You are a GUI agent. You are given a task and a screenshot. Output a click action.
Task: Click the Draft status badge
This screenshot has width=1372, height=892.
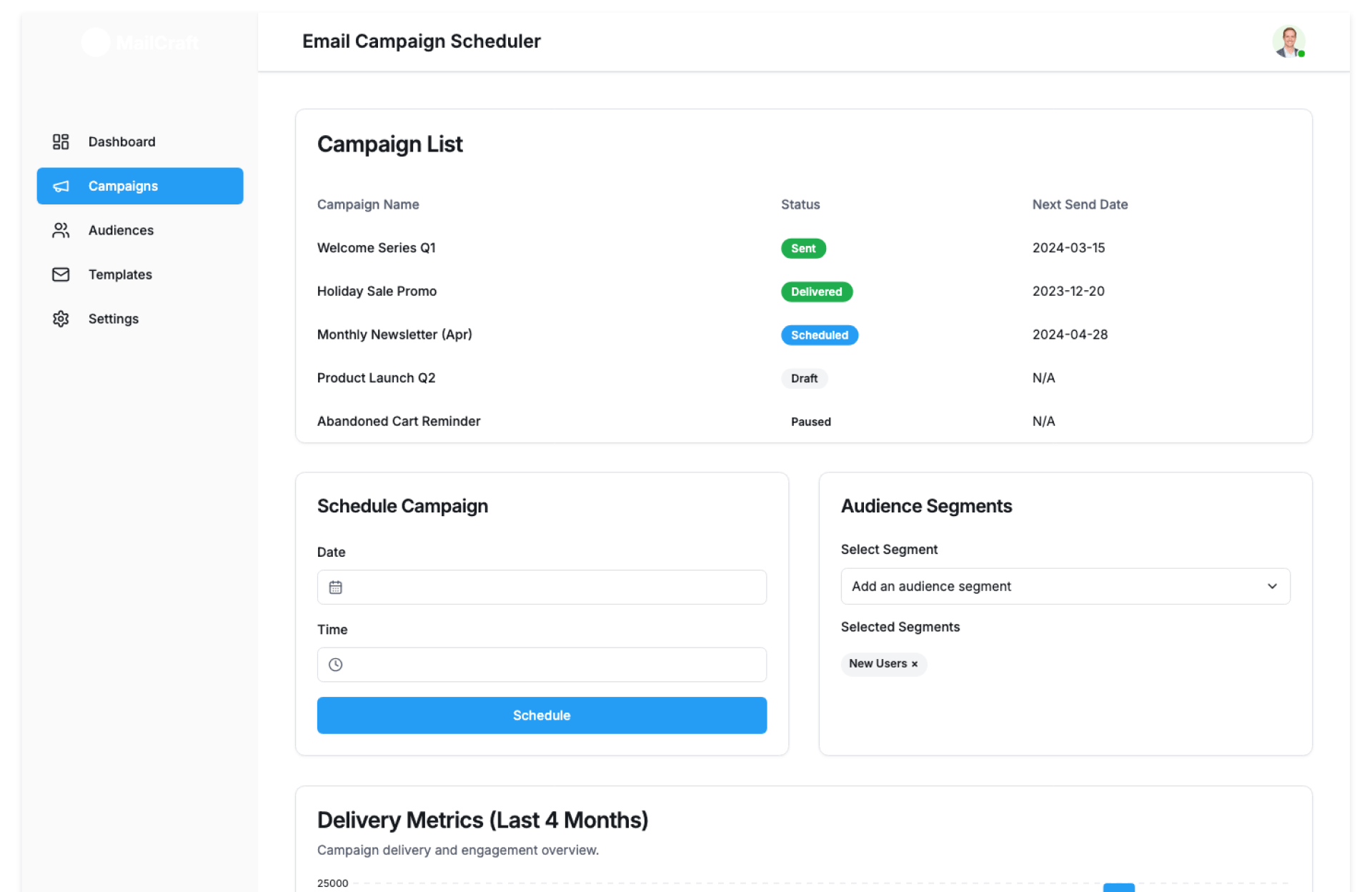tap(804, 379)
